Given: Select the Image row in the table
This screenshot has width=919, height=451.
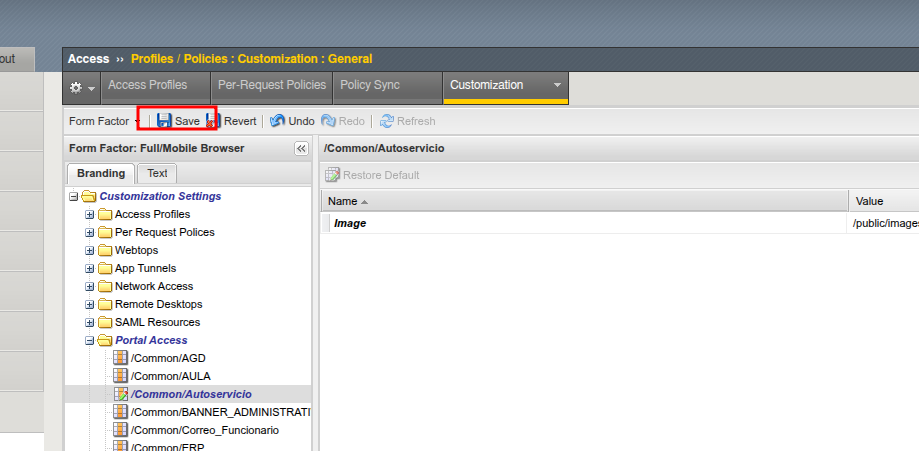Looking at the screenshot, I should pos(350,223).
